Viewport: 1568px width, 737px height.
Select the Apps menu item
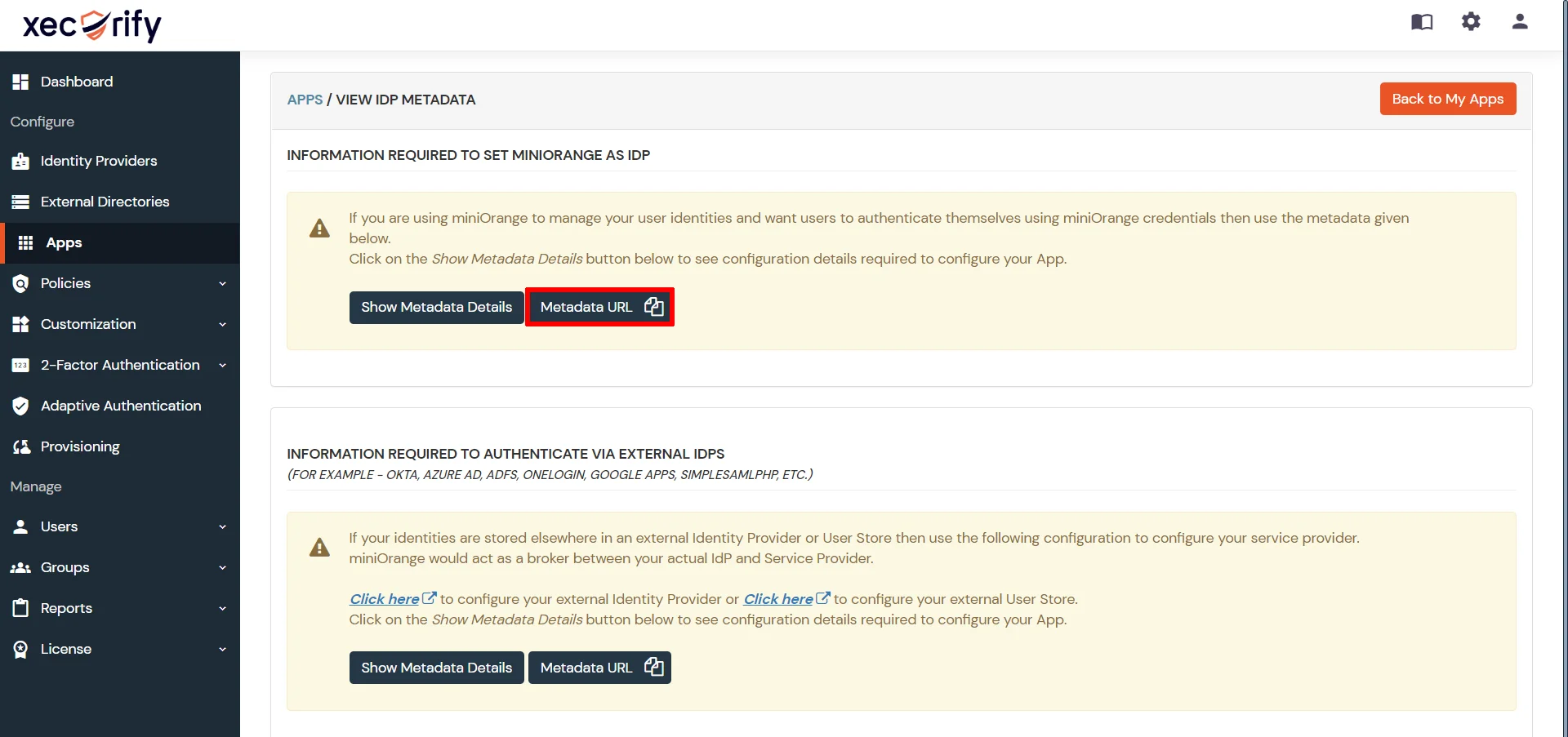[x=120, y=242]
